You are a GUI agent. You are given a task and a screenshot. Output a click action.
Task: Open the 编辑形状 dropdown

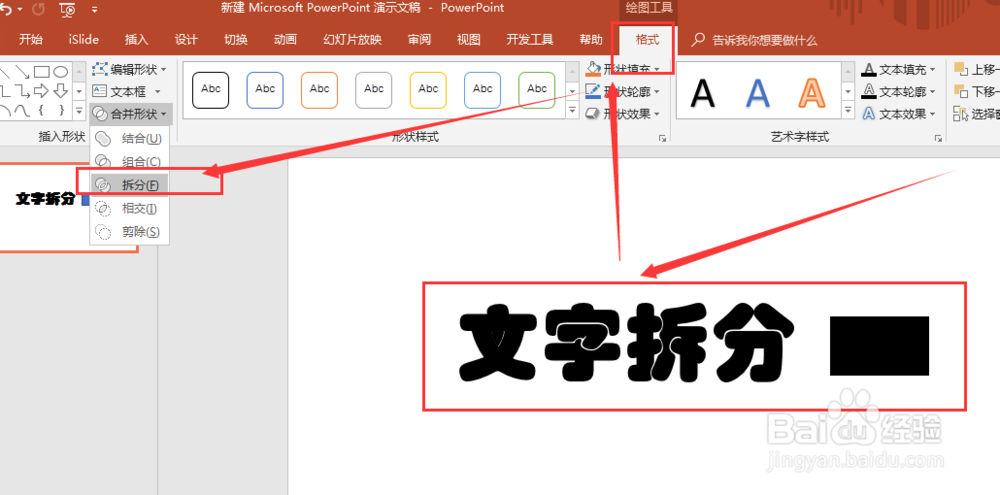click(129, 69)
